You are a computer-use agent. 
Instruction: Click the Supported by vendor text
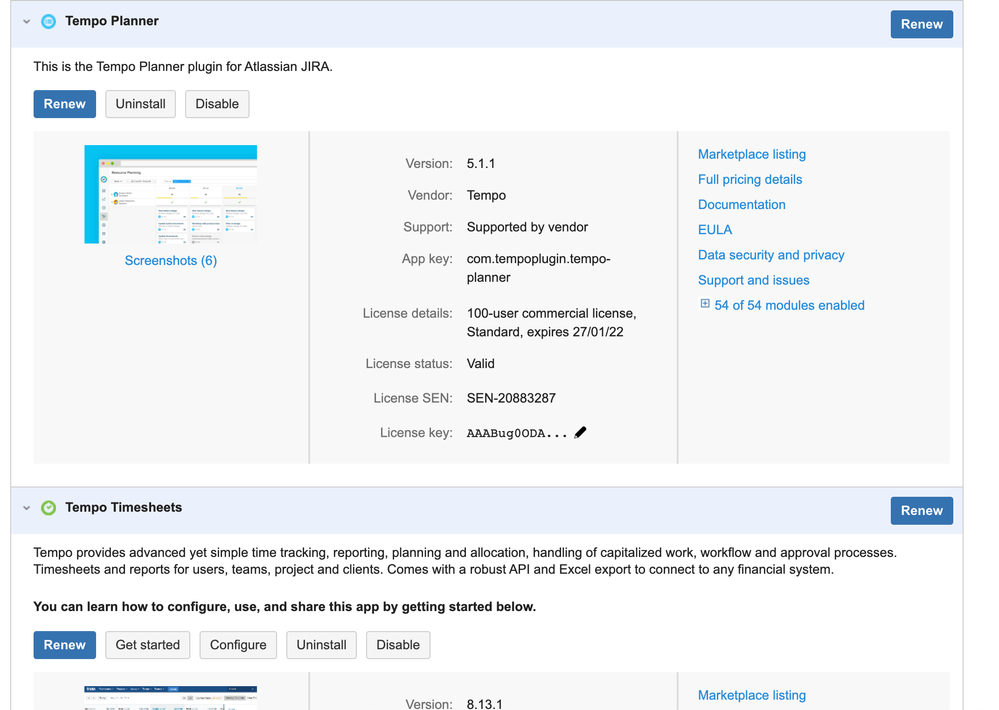click(528, 228)
